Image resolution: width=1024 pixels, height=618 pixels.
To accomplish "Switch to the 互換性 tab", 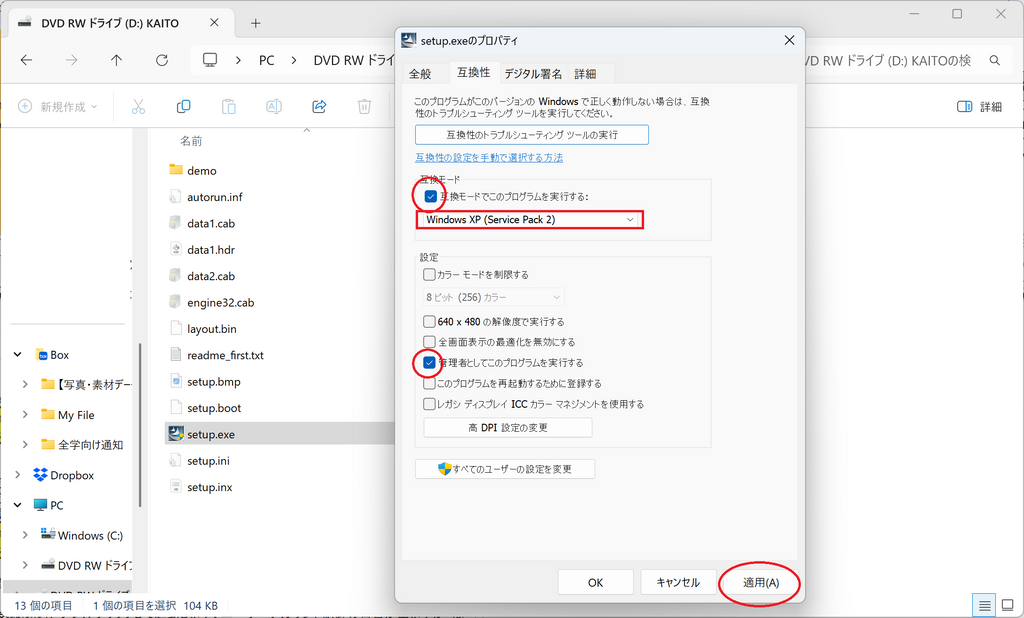I will [473, 73].
